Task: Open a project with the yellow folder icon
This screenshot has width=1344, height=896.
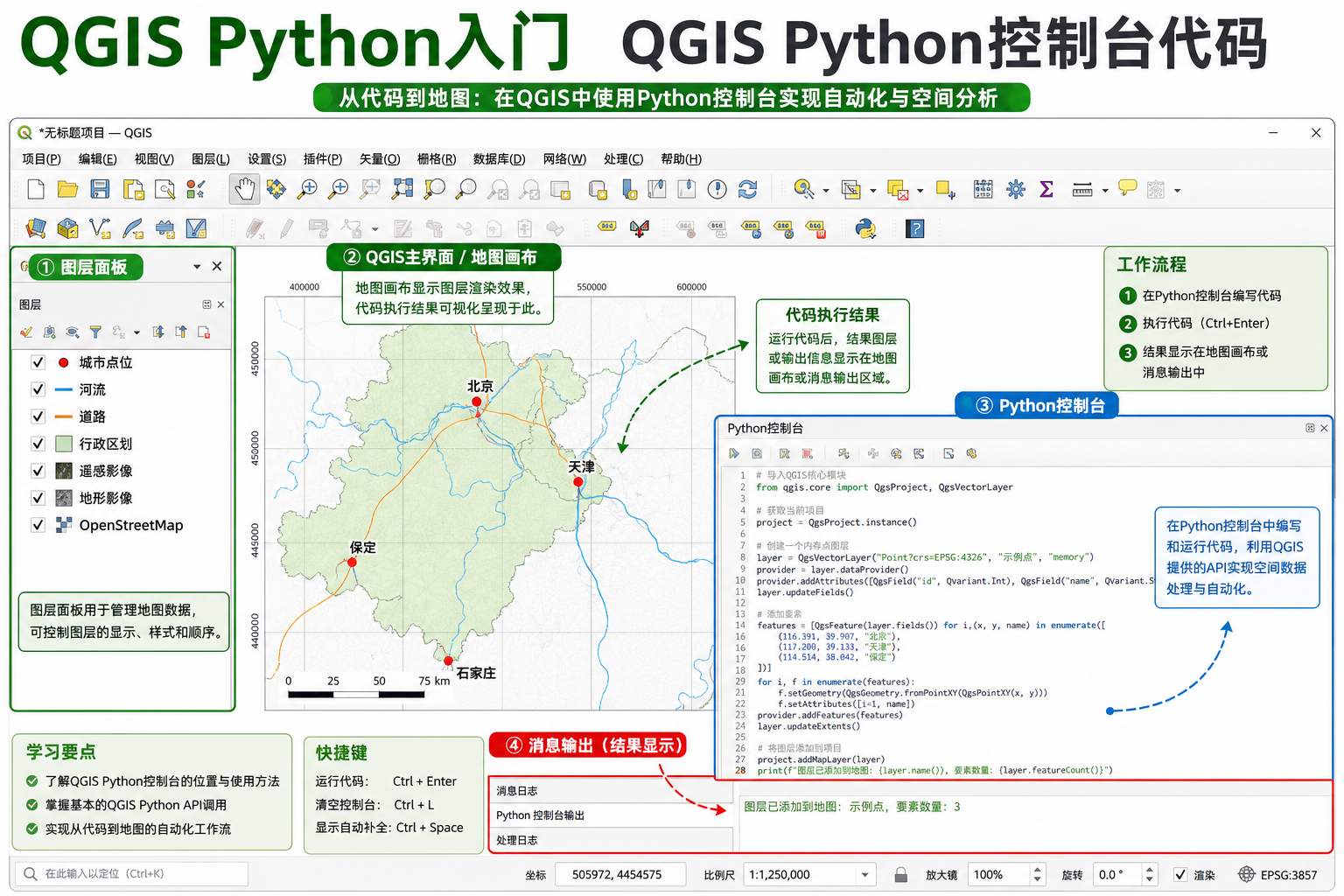Action: pos(67,189)
